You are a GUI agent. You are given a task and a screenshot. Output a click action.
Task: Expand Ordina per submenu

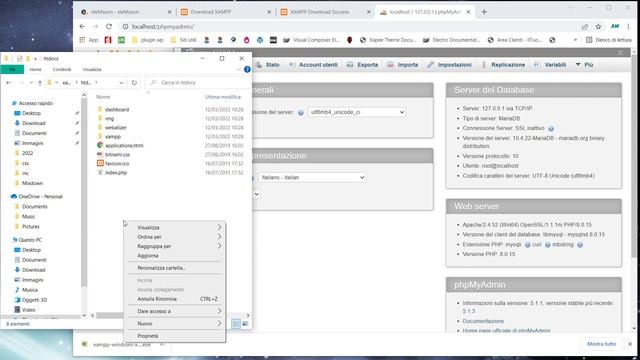pos(175,237)
